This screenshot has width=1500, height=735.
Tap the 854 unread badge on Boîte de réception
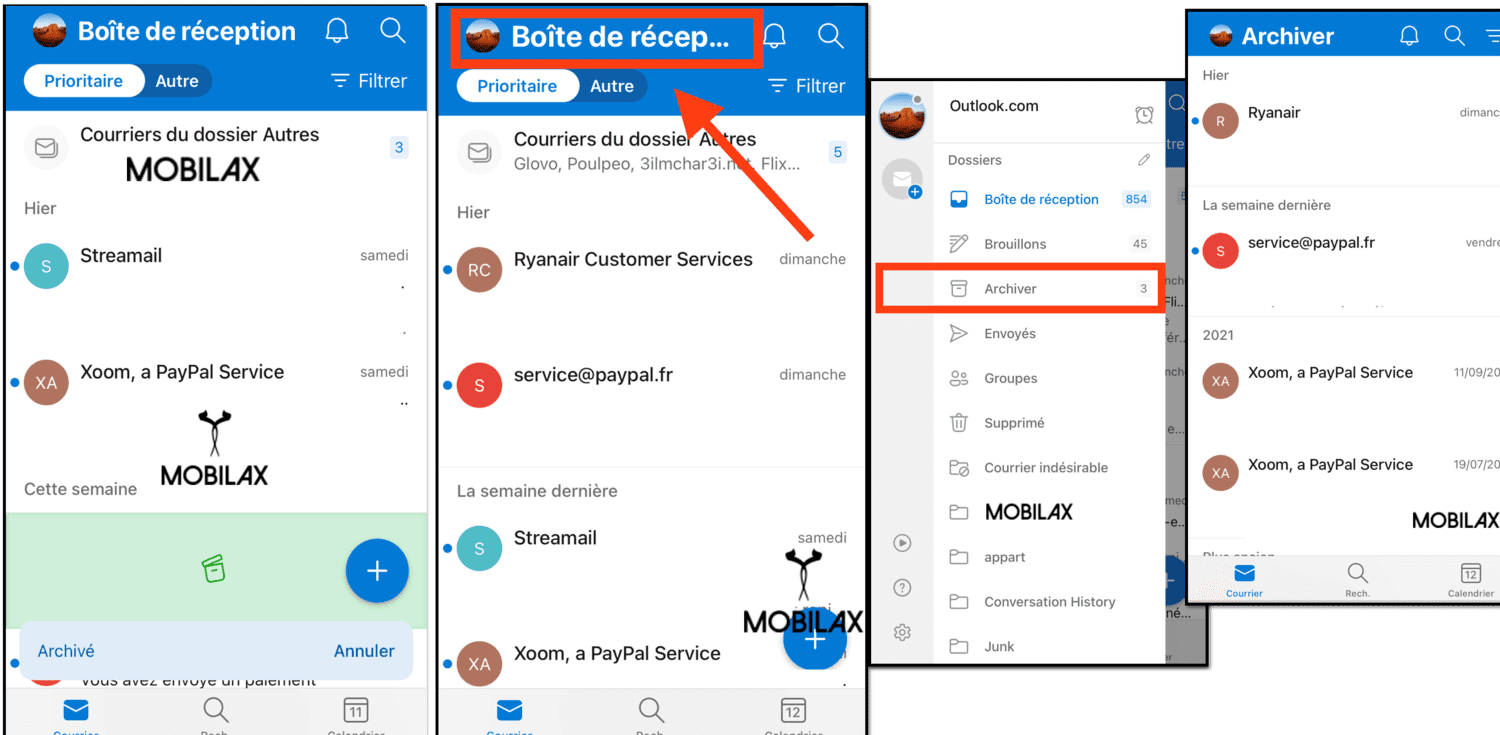(1136, 199)
